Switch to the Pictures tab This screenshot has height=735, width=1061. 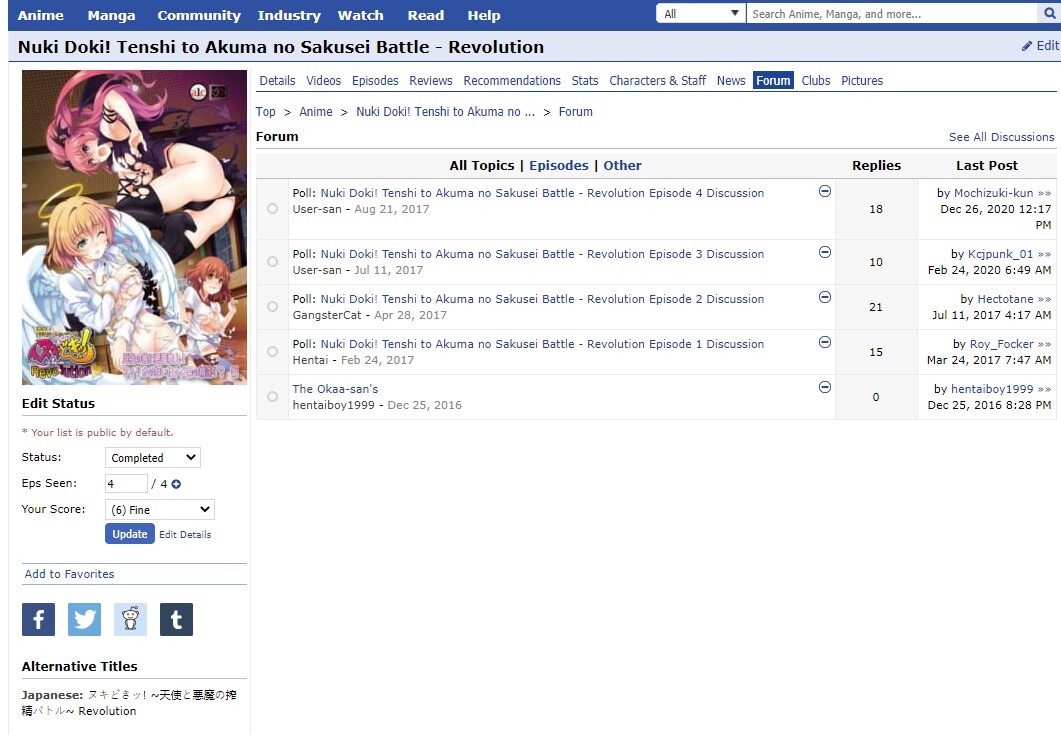coord(862,81)
